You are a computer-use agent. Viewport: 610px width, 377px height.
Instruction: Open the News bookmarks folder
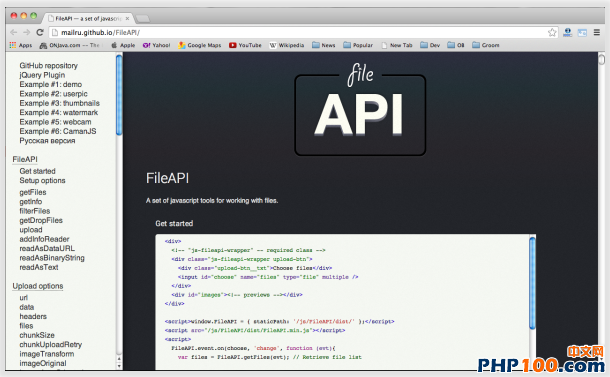(x=324, y=45)
